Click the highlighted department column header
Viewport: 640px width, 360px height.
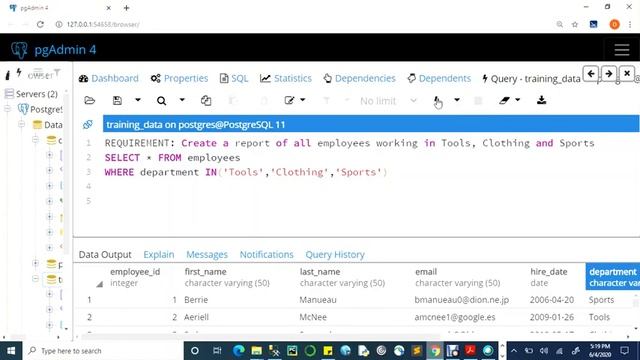coord(613,277)
